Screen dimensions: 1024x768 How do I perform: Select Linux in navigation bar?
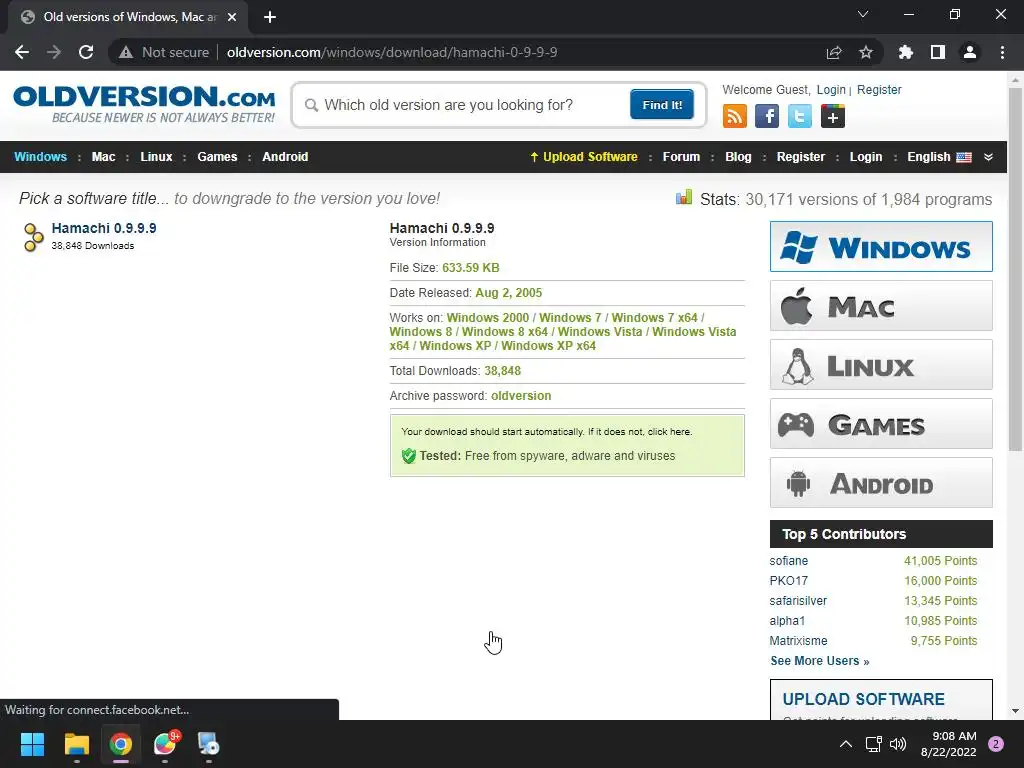tap(156, 157)
